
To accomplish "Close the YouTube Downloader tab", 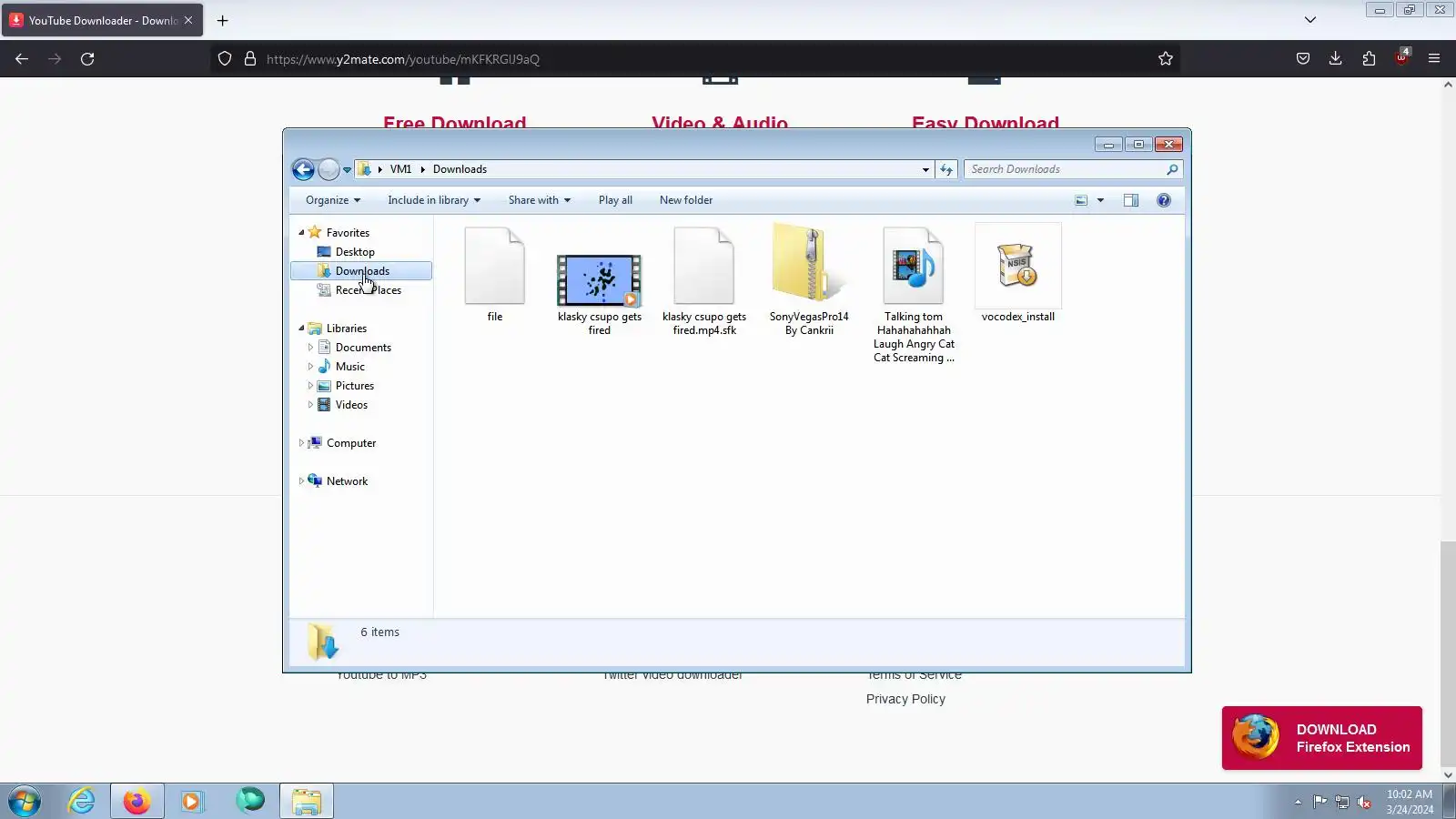I will coord(188,20).
